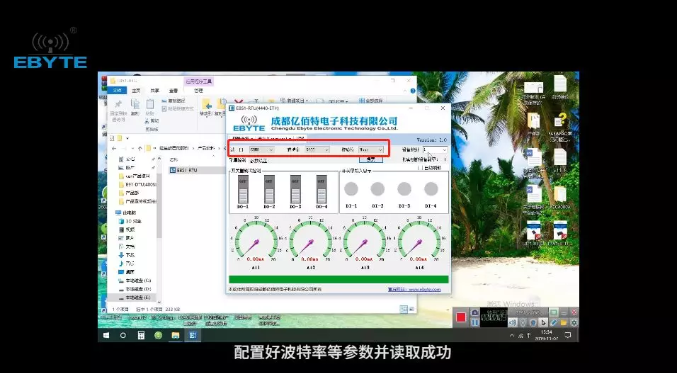This screenshot has width=677, height=373.
Task: Click the Pin to Quick access ribbon icon
Action: click(x=117, y=104)
